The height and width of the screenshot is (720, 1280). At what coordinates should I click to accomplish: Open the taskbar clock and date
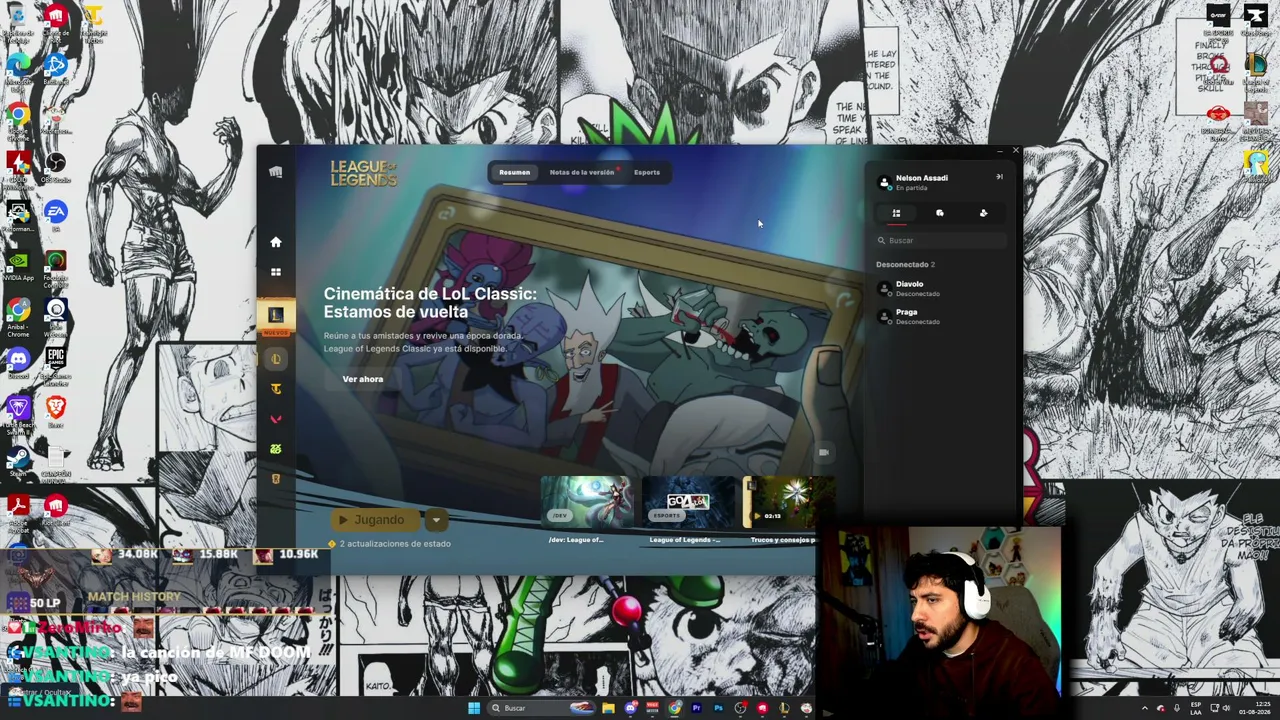click(1254, 708)
